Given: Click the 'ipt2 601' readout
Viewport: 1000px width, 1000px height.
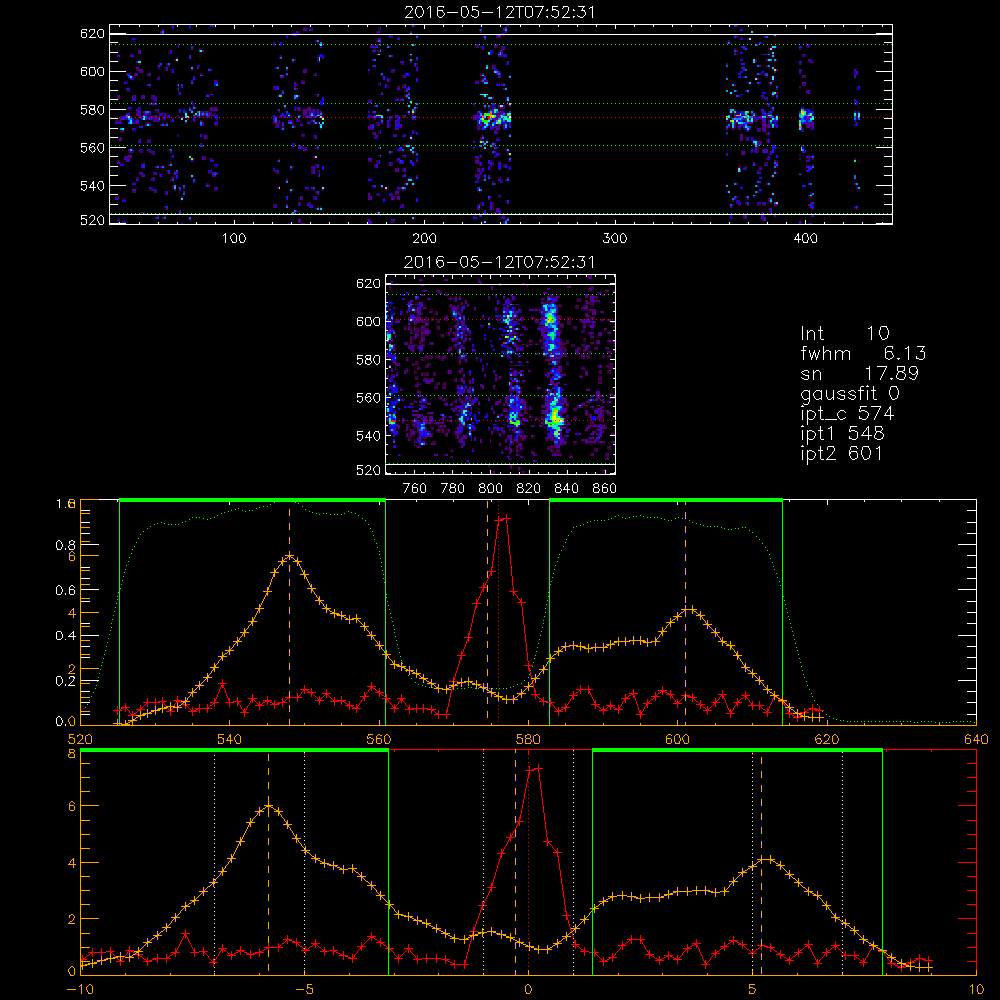Looking at the screenshot, I should (x=841, y=453).
